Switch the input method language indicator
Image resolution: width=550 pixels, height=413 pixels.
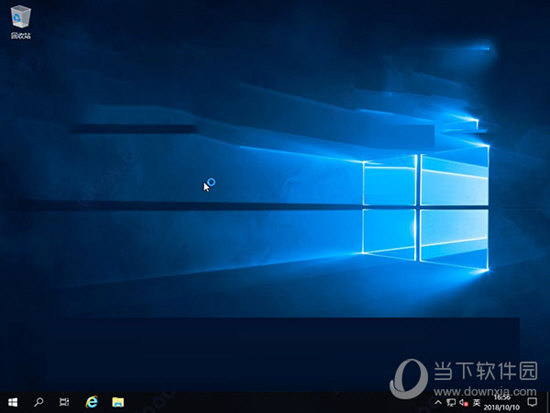click(476, 402)
